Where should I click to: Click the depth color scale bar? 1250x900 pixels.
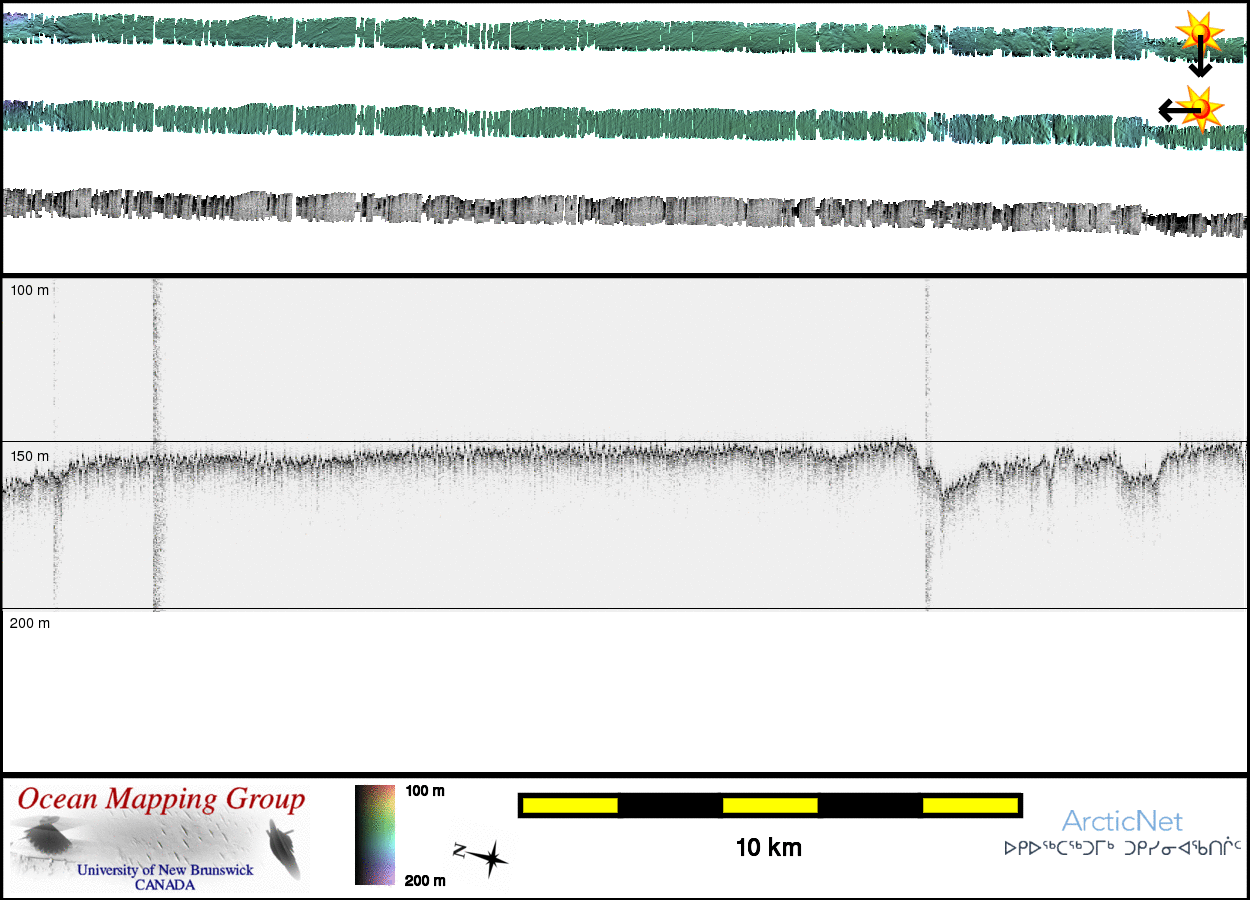(x=375, y=835)
